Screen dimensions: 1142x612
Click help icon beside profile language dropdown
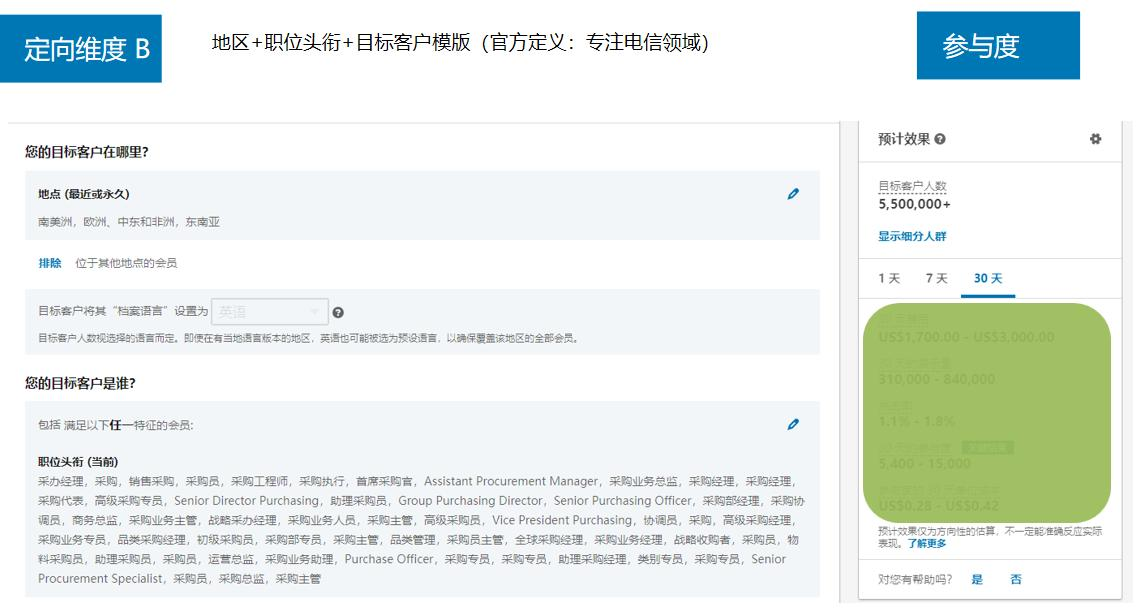(x=338, y=313)
